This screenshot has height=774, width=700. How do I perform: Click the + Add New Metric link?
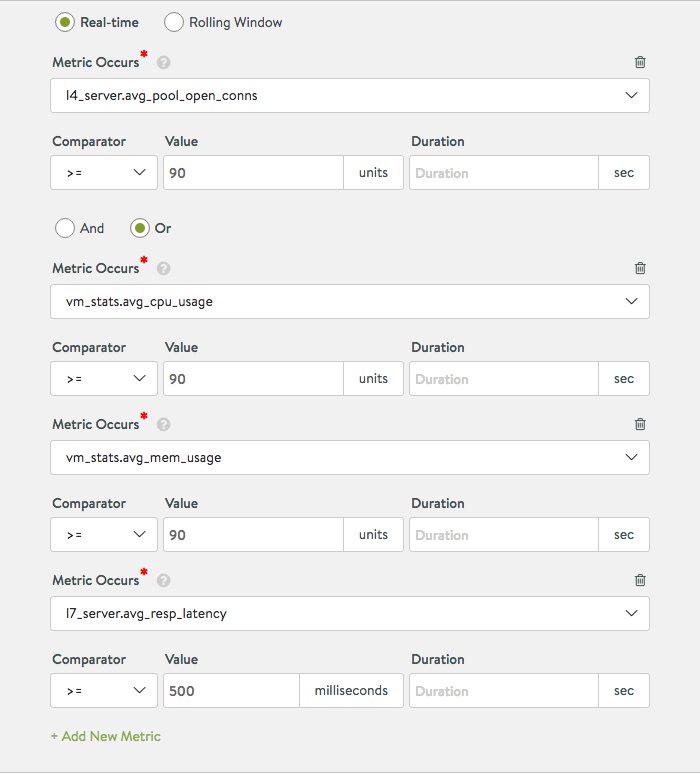106,736
